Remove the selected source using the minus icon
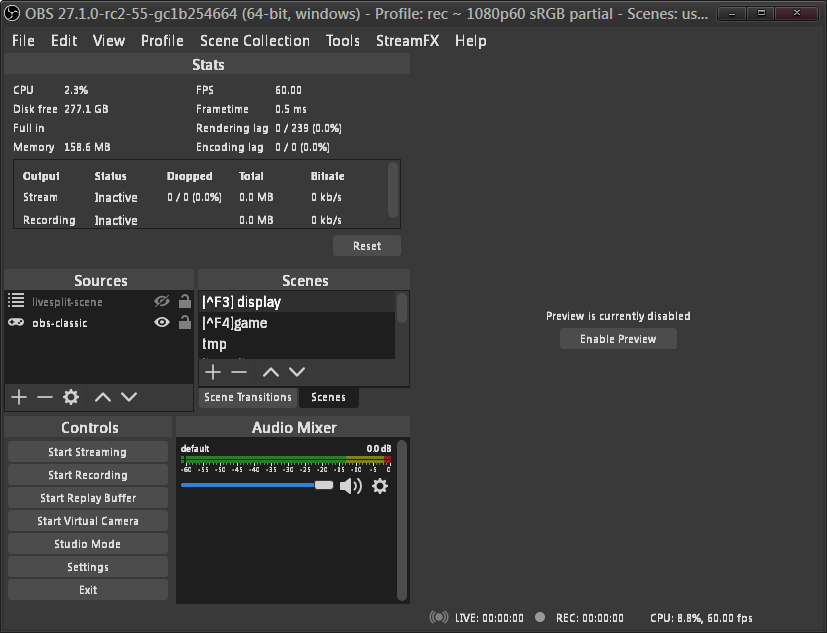827x633 pixels. tap(44, 397)
